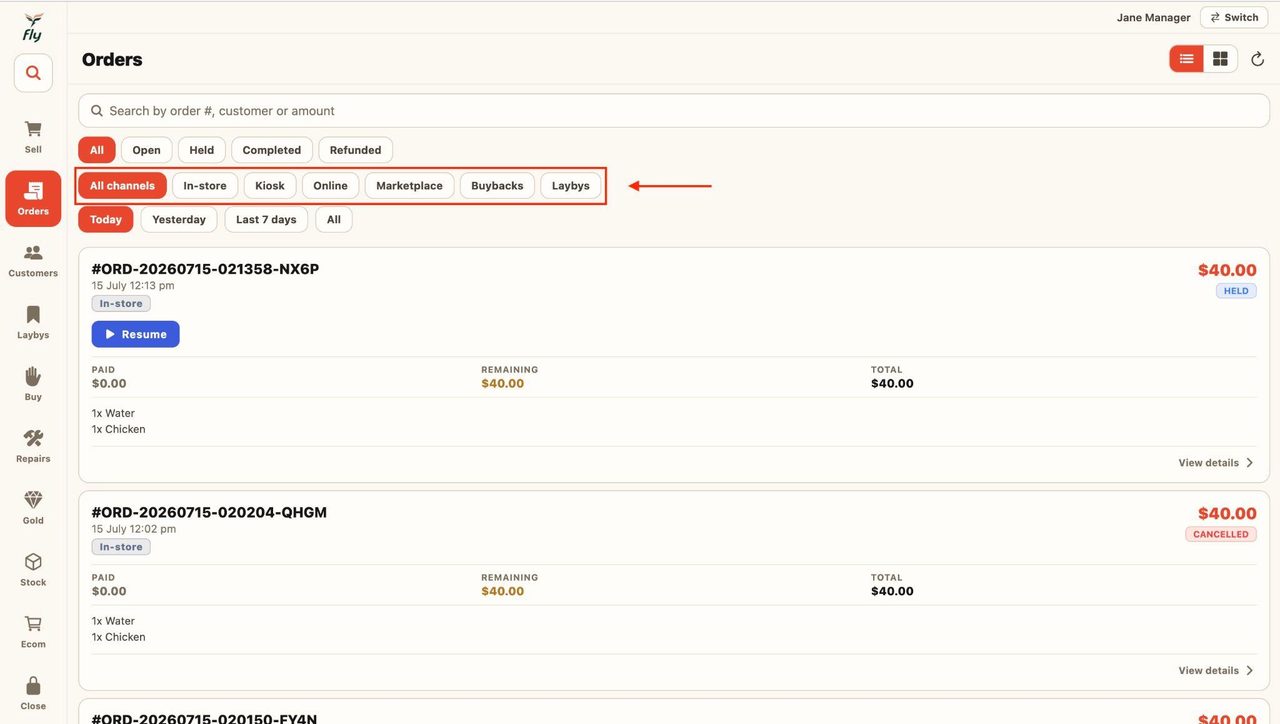Open the Ecom cart section

pos(33,632)
